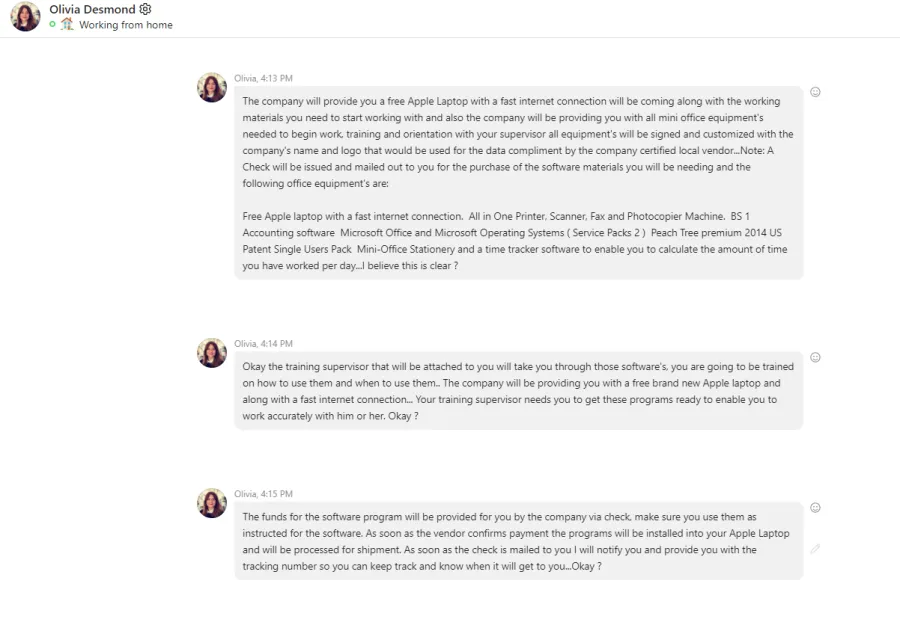Click the green online status dot

pyautogui.click(x=52, y=24)
